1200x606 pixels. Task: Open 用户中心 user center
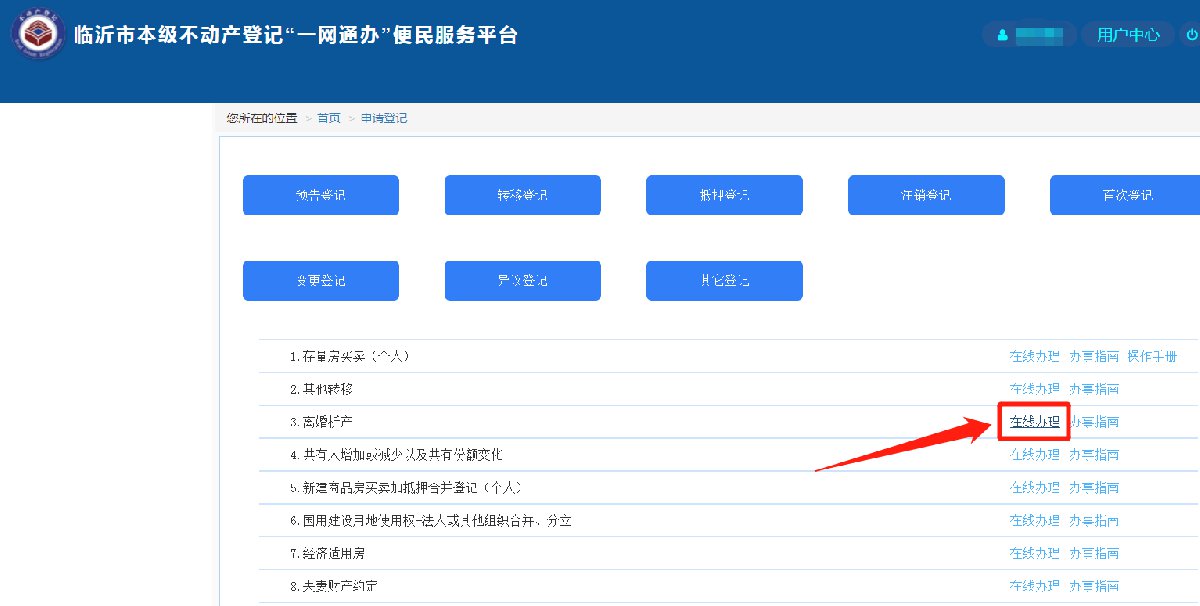[x=1128, y=35]
